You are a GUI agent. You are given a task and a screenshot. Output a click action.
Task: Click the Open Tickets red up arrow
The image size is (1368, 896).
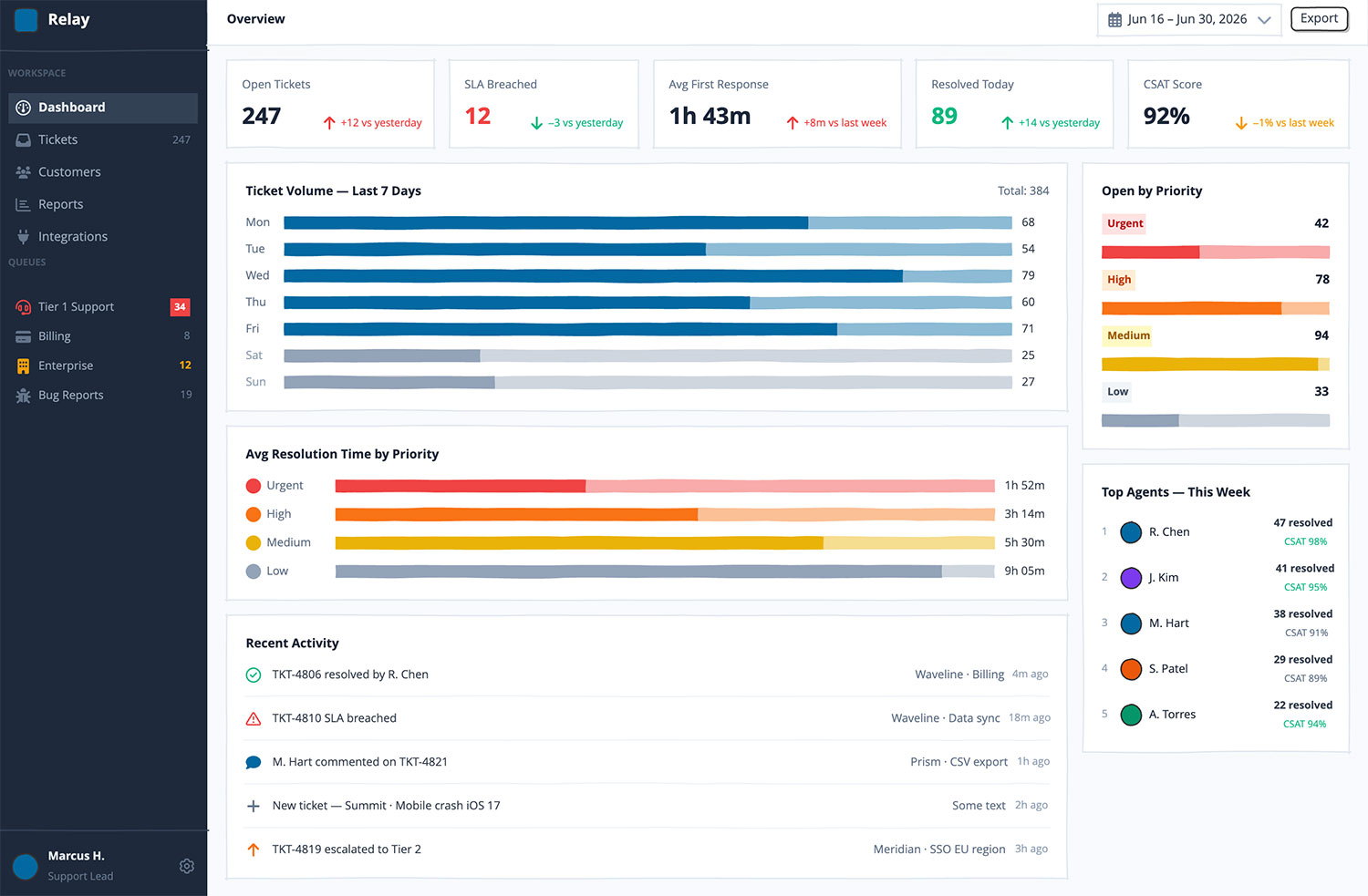tap(329, 123)
